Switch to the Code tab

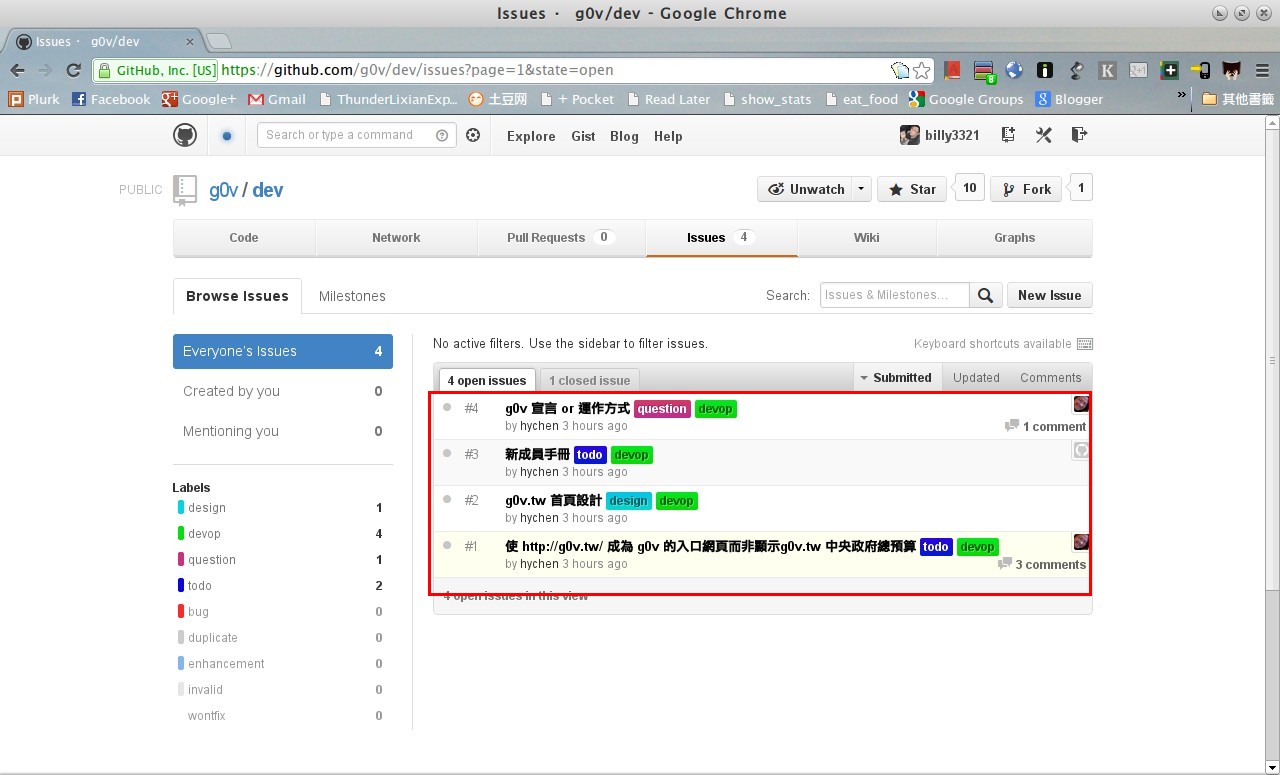point(244,237)
